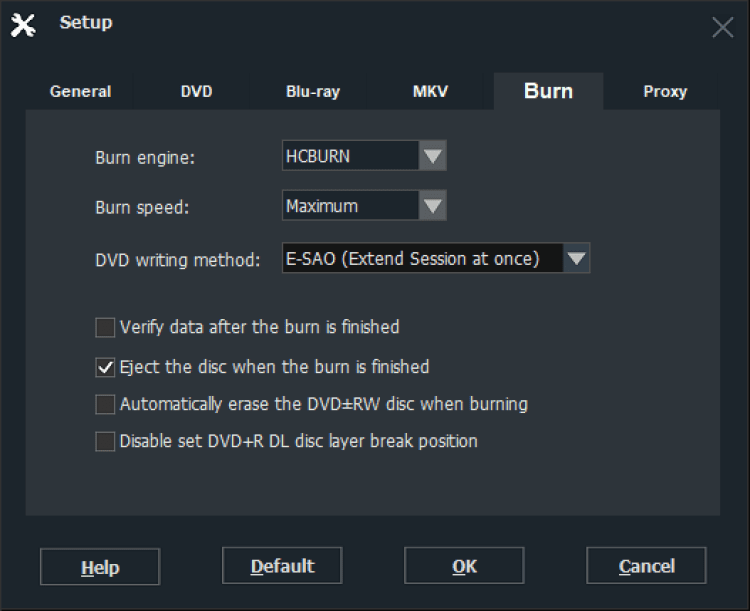The image size is (750, 611).
Task: Enable Verify data after burn checkbox
Action: 105,327
